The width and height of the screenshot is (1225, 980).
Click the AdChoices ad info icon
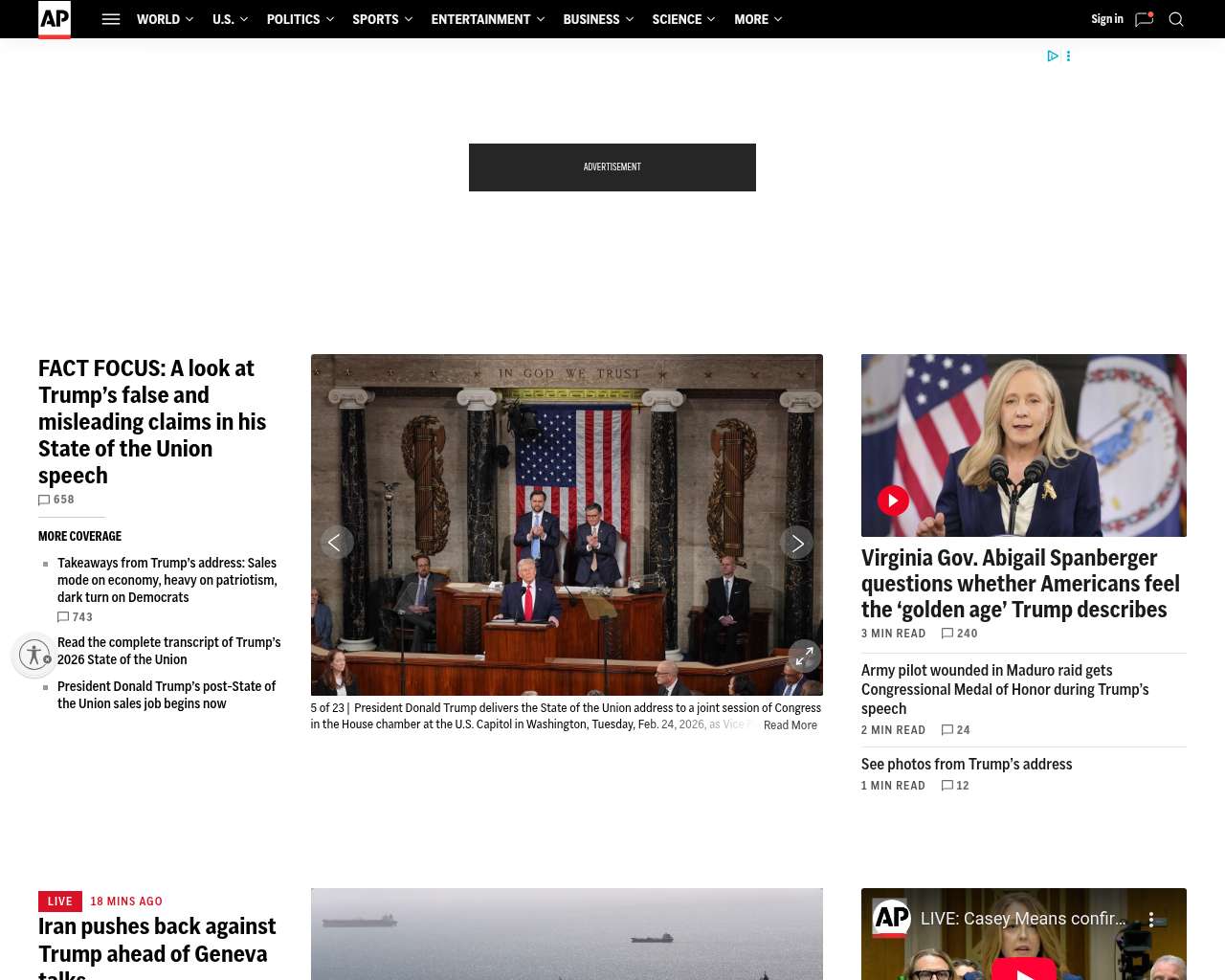click(x=1052, y=56)
